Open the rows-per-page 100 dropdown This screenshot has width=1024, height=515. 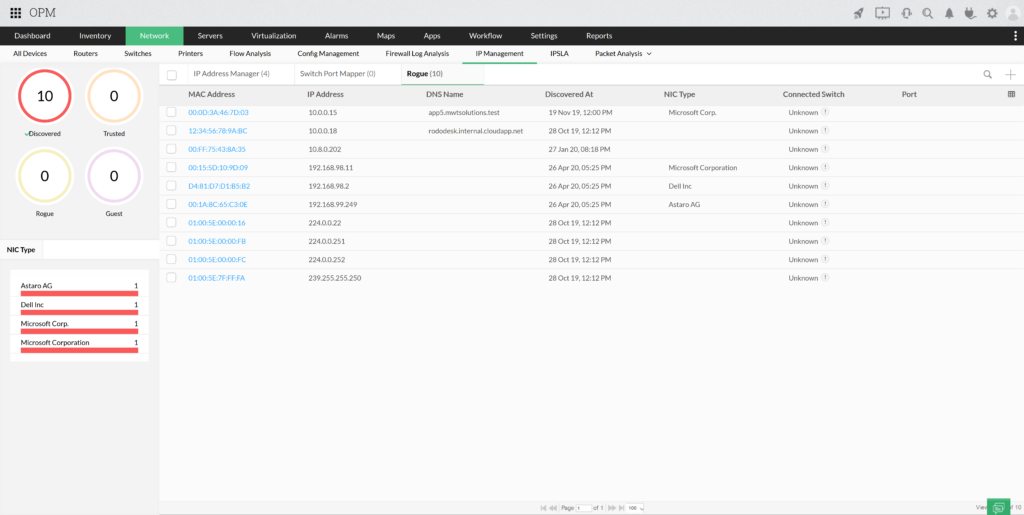tap(634, 508)
